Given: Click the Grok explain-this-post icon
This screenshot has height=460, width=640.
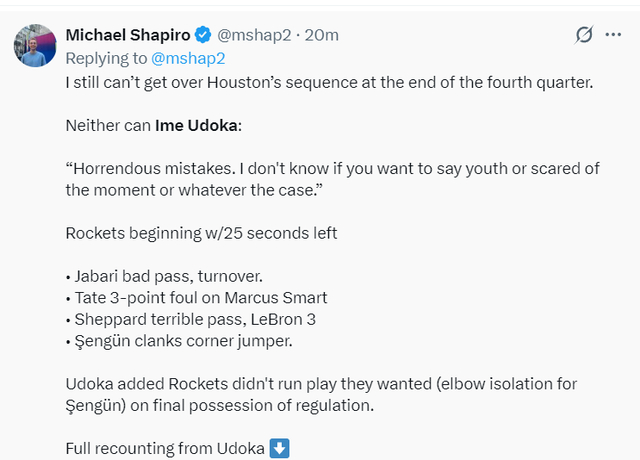Looking at the screenshot, I should pos(584,35).
